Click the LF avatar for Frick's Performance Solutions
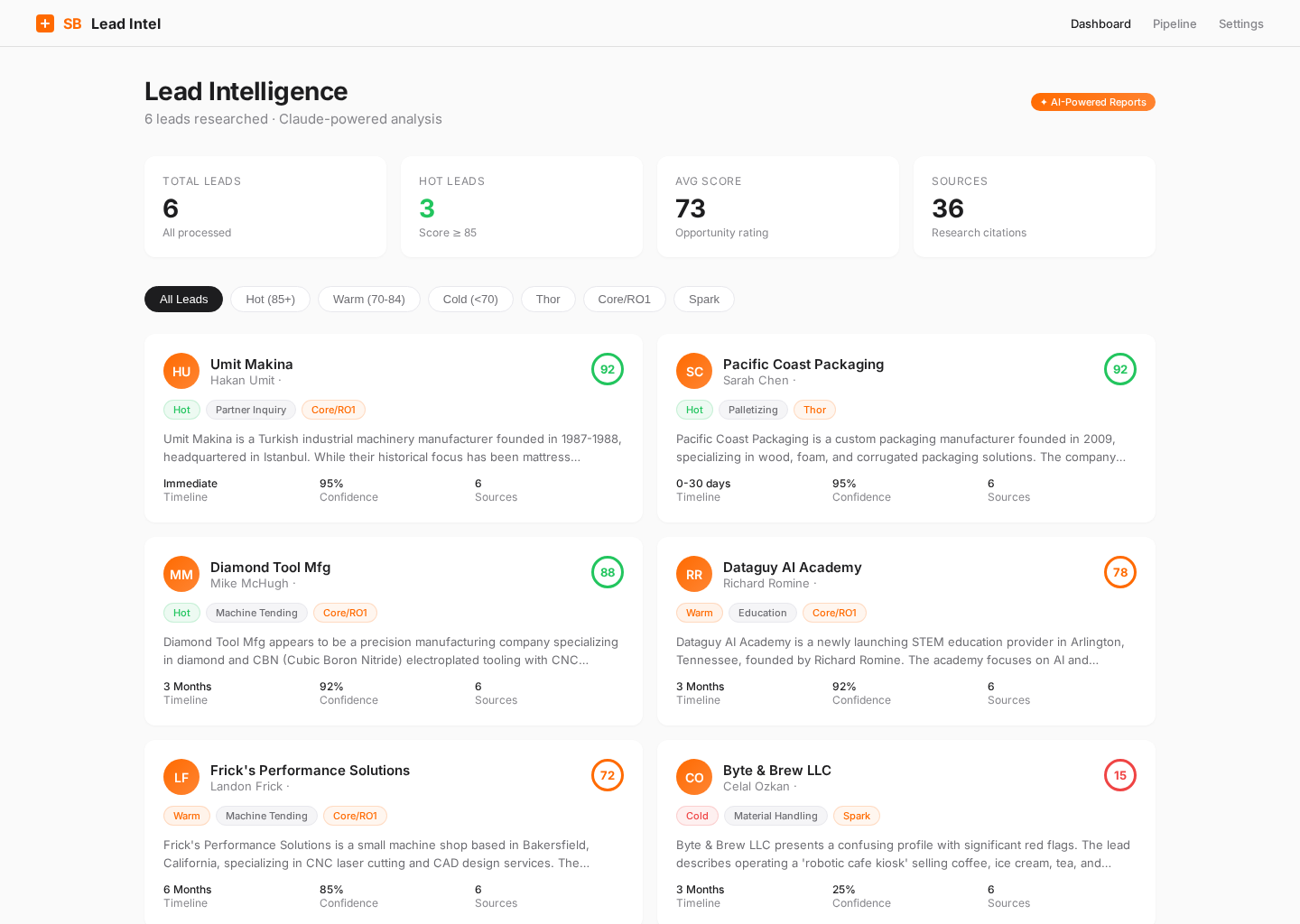 181,777
